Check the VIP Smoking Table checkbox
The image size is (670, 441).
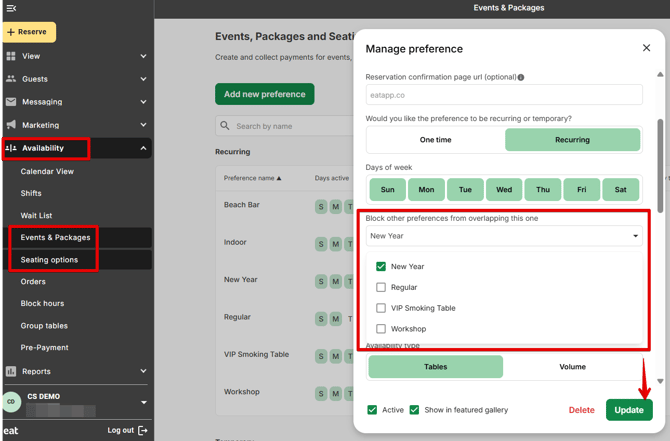pyautogui.click(x=381, y=308)
